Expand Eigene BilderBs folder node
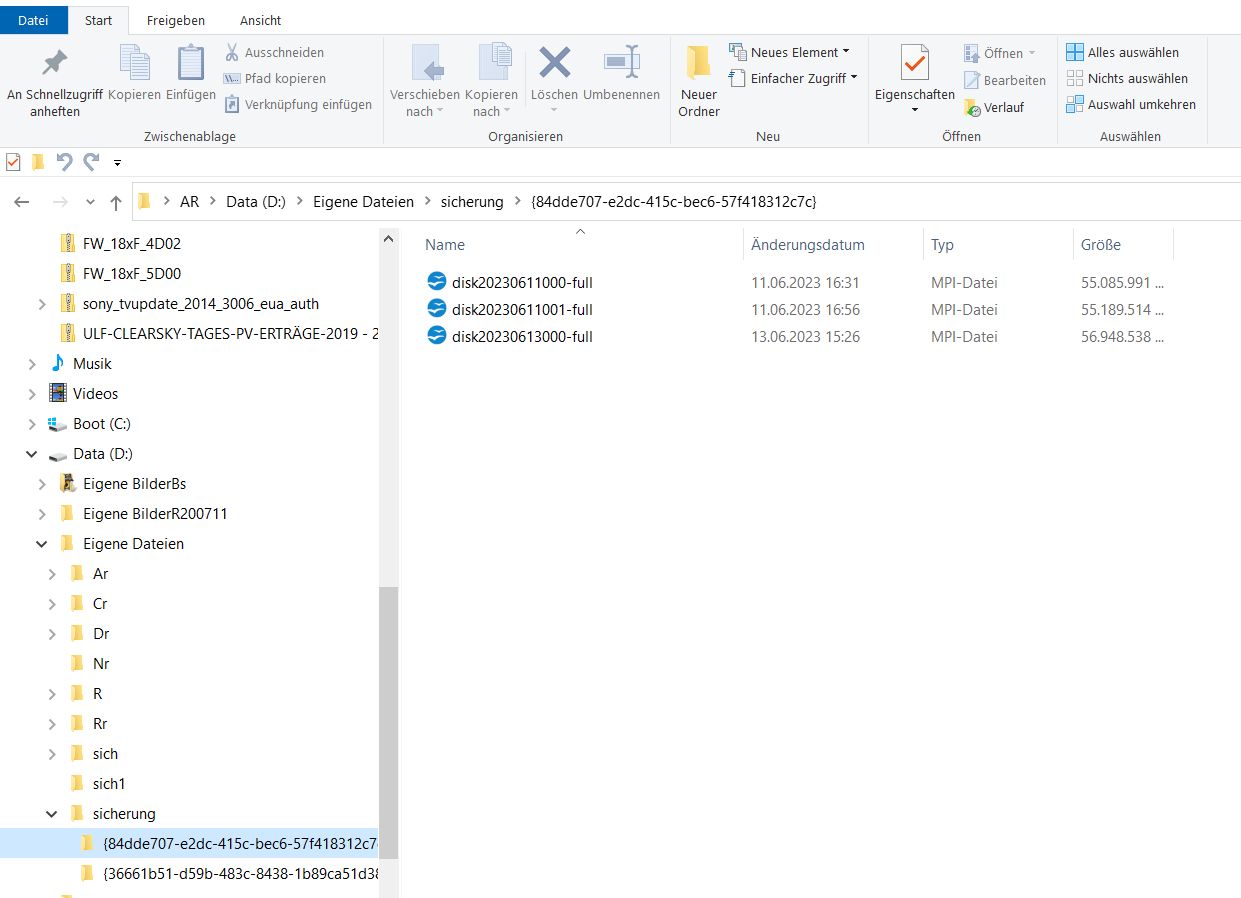This screenshot has height=898, width=1241. coord(41,484)
